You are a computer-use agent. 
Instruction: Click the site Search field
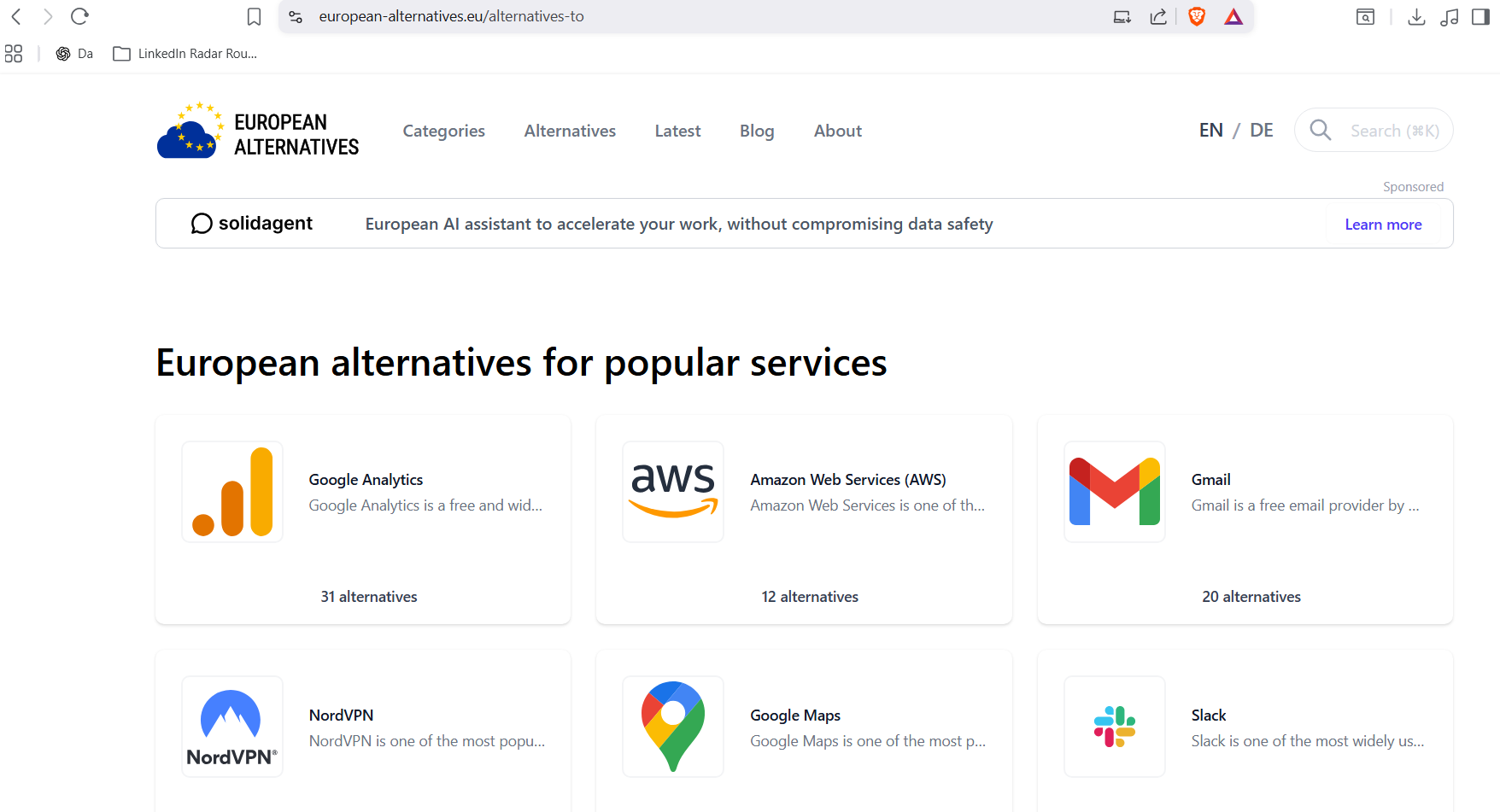point(1392,131)
